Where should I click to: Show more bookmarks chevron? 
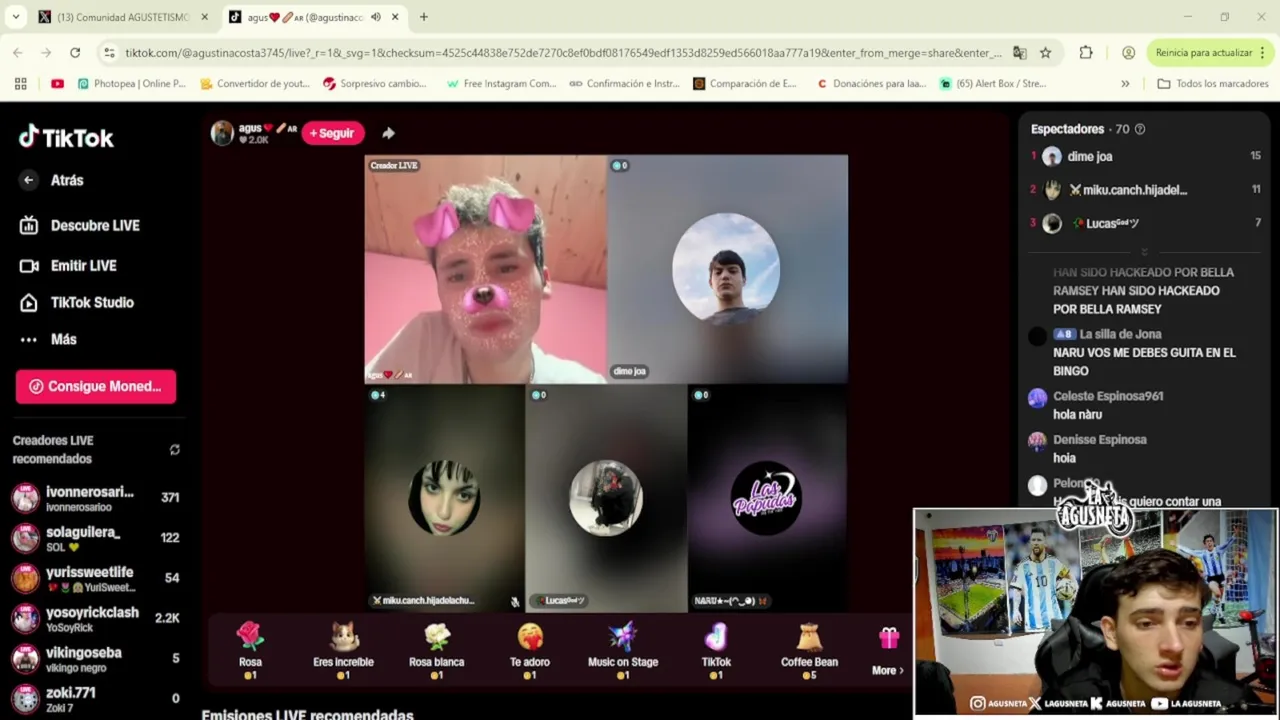[1125, 84]
